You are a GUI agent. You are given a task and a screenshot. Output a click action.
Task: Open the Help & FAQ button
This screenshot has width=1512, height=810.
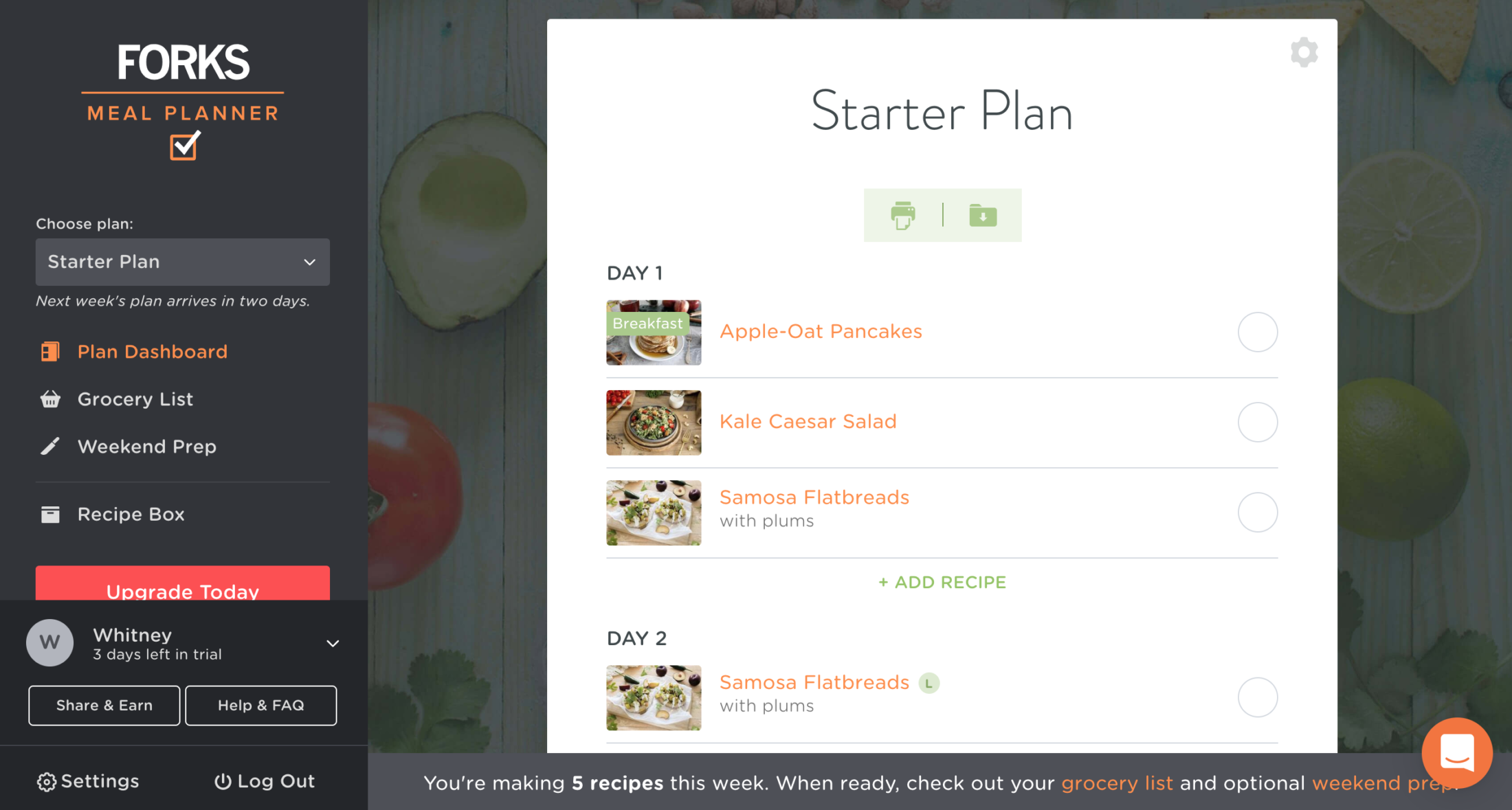(261, 706)
